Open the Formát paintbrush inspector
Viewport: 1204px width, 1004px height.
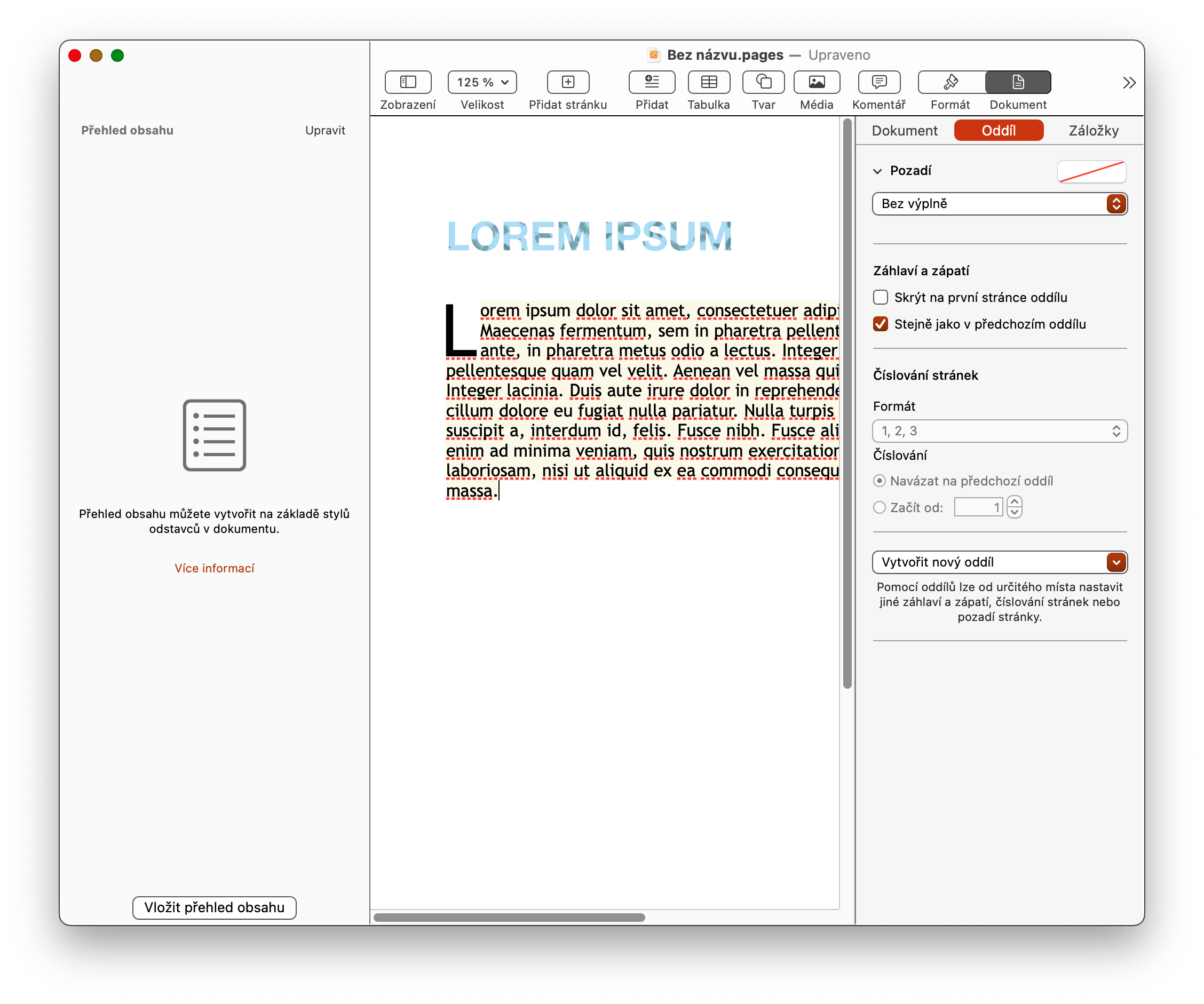click(x=950, y=82)
